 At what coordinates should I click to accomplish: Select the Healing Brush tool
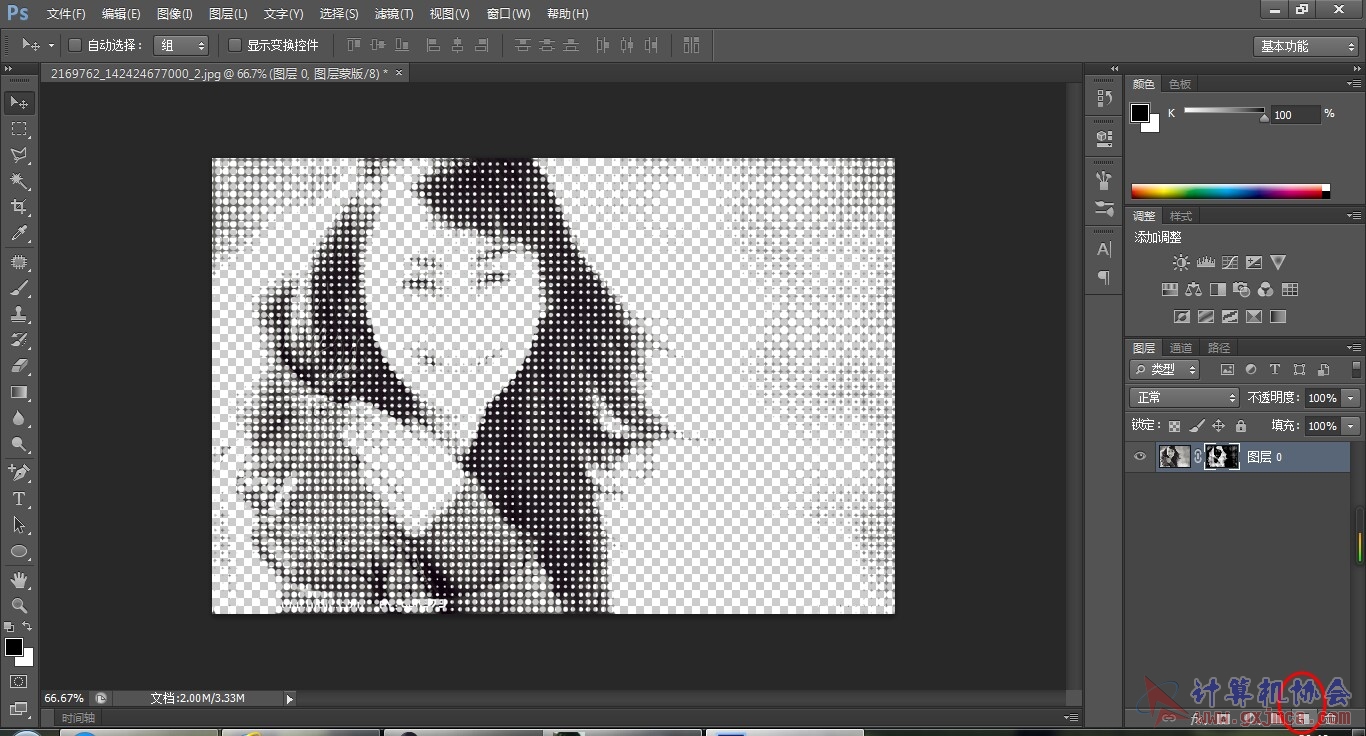[x=19, y=262]
